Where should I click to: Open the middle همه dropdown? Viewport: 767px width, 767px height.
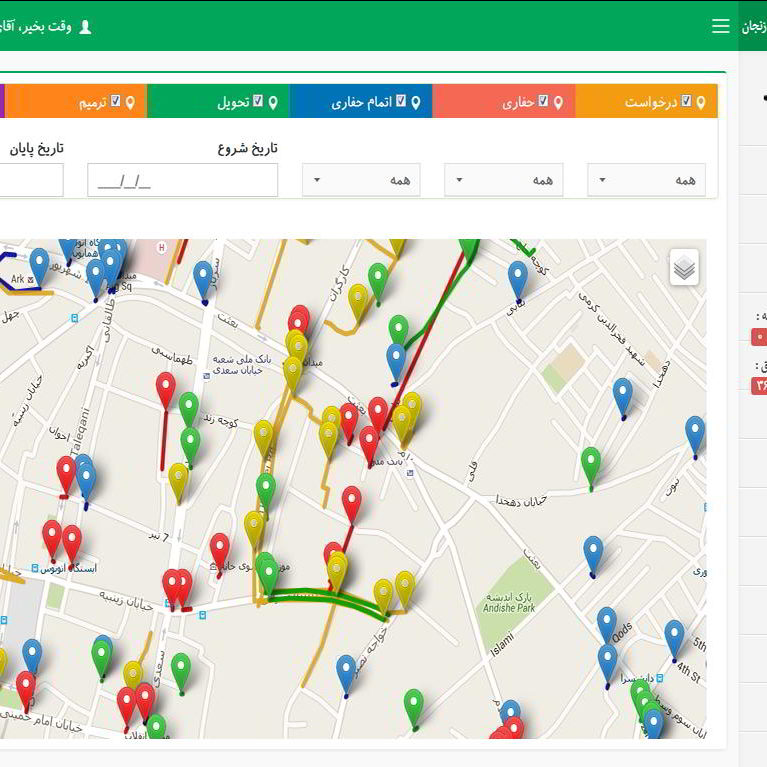pos(503,180)
